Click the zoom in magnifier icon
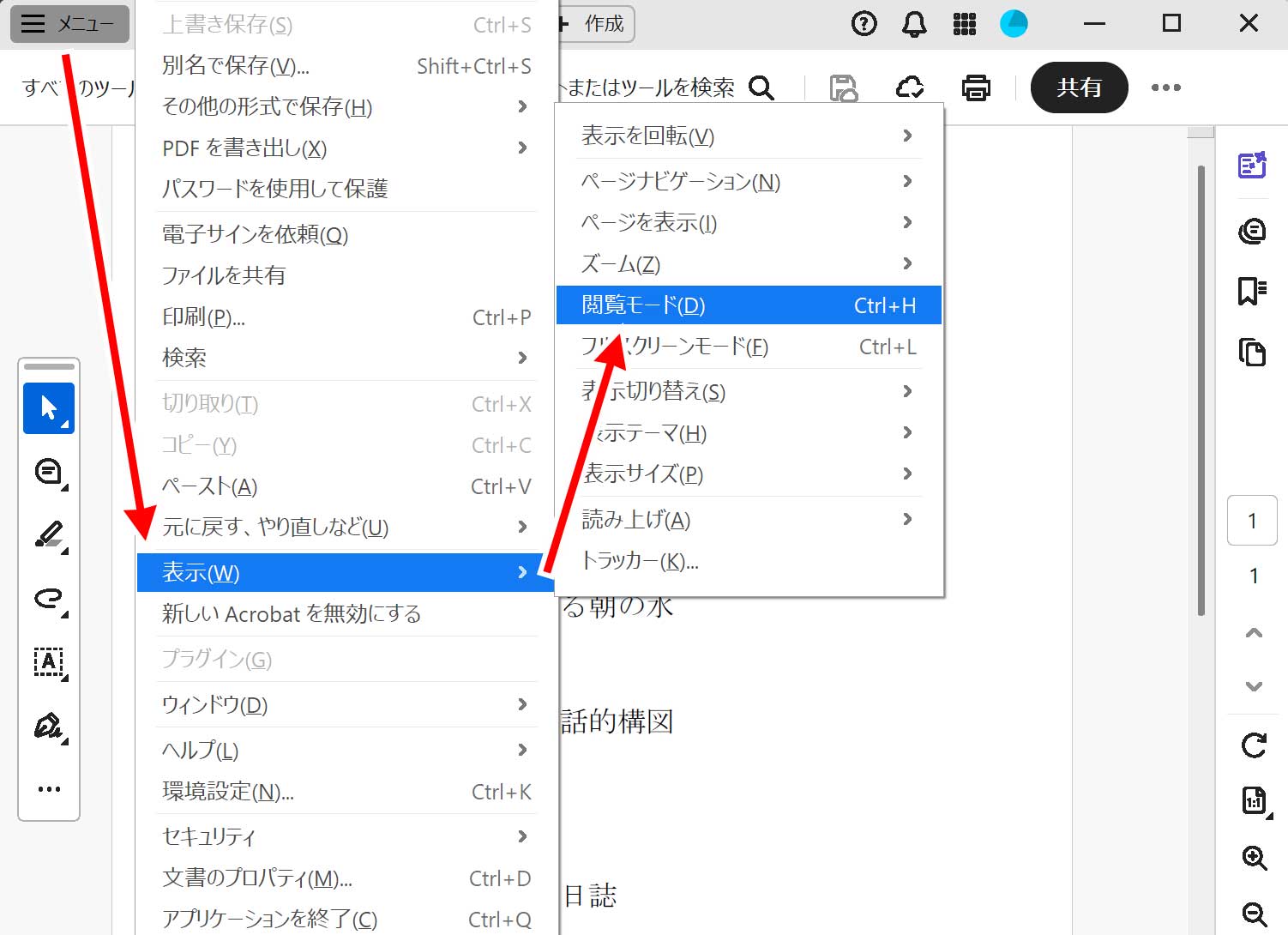 pos(1255,857)
